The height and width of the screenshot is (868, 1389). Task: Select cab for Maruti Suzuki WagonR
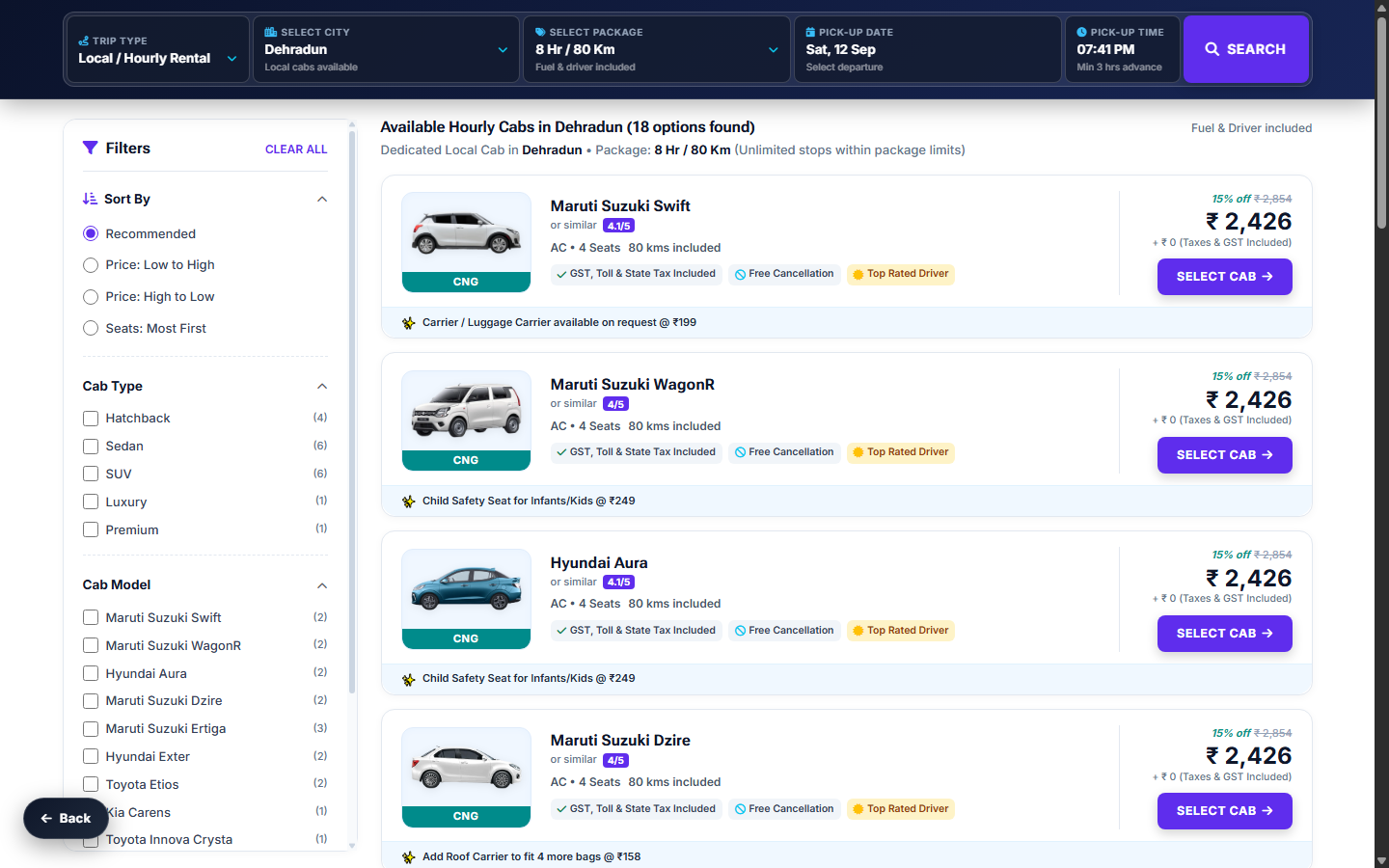[1224, 455]
